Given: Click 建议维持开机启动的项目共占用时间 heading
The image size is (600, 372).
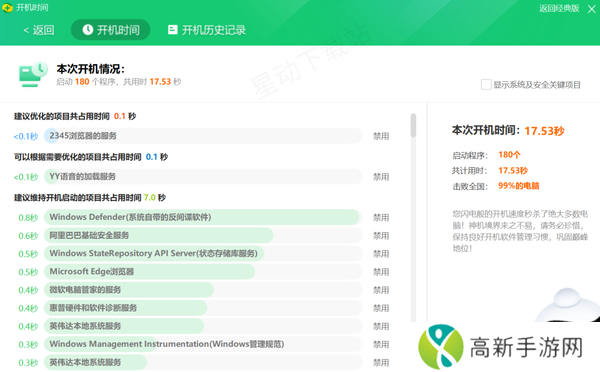Looking at the screenshot, I should [90, 197].
